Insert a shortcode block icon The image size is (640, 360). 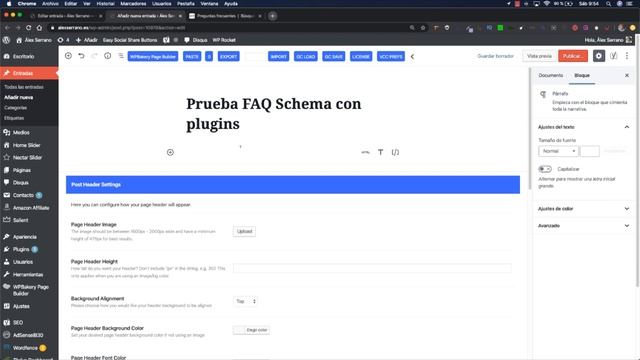point(395,152)
